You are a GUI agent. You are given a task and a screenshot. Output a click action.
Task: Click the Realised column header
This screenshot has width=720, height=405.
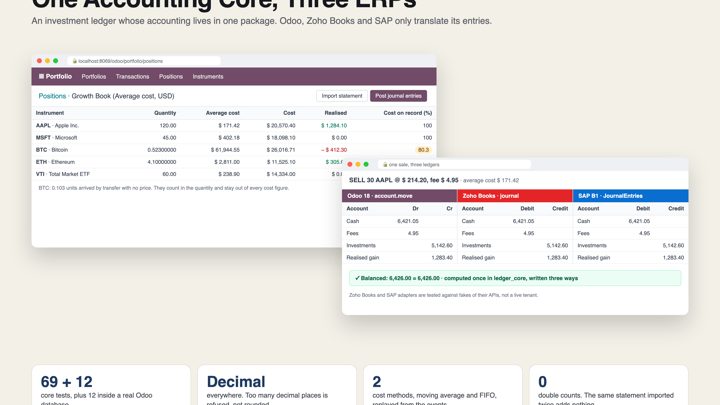(x=336, y=113)
